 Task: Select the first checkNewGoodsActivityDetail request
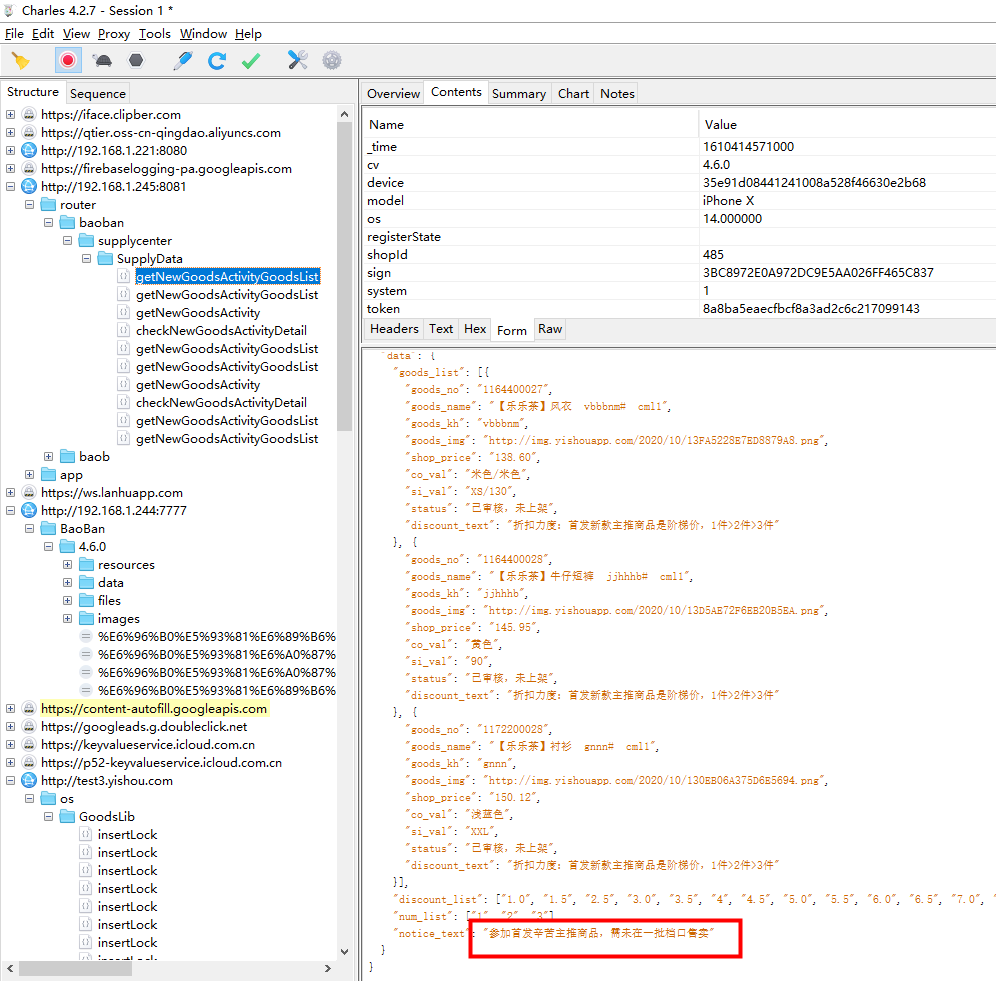(221, 330)
